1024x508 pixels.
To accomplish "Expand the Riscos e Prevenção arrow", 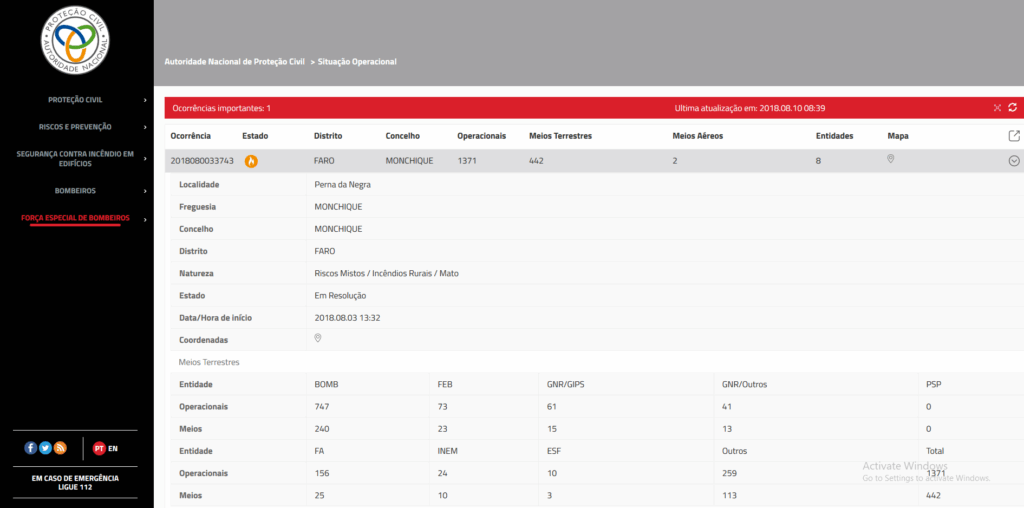I will pyautogui.click(x=145, y=127).
